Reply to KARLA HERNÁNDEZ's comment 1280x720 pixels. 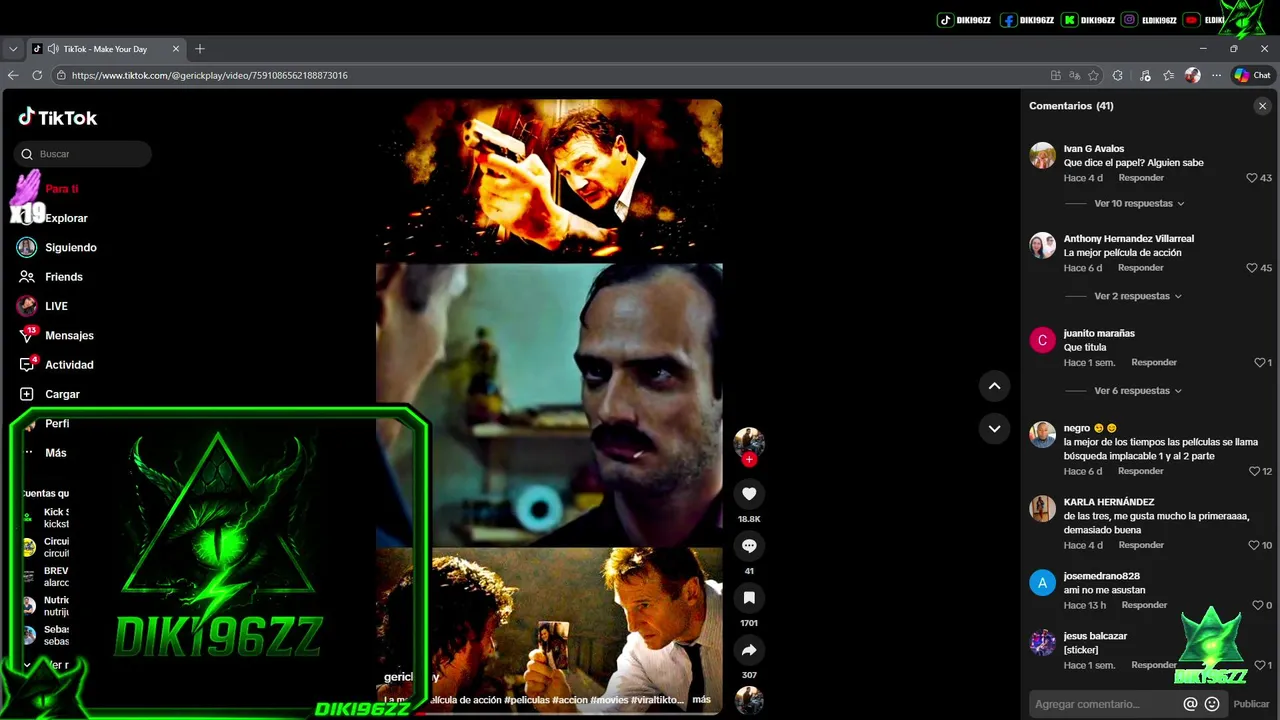(x=1141, y=545)
